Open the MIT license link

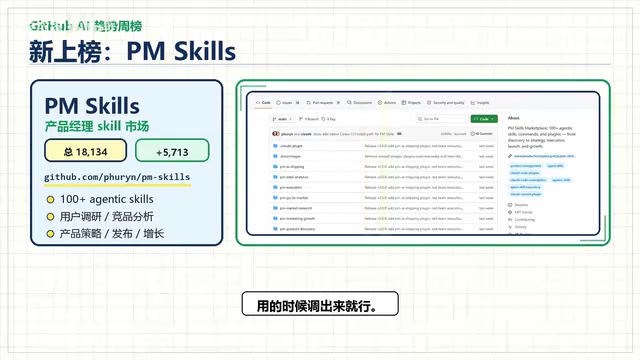point(523,212)
